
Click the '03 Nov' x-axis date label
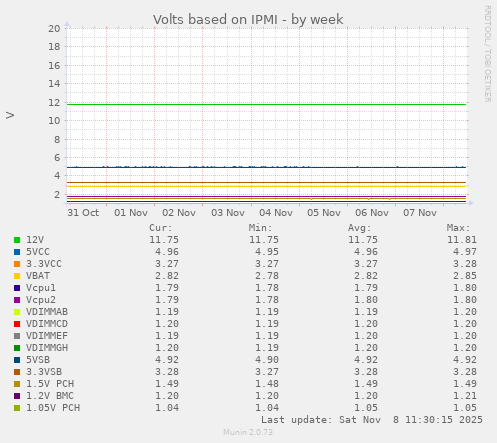pos(228,213)
